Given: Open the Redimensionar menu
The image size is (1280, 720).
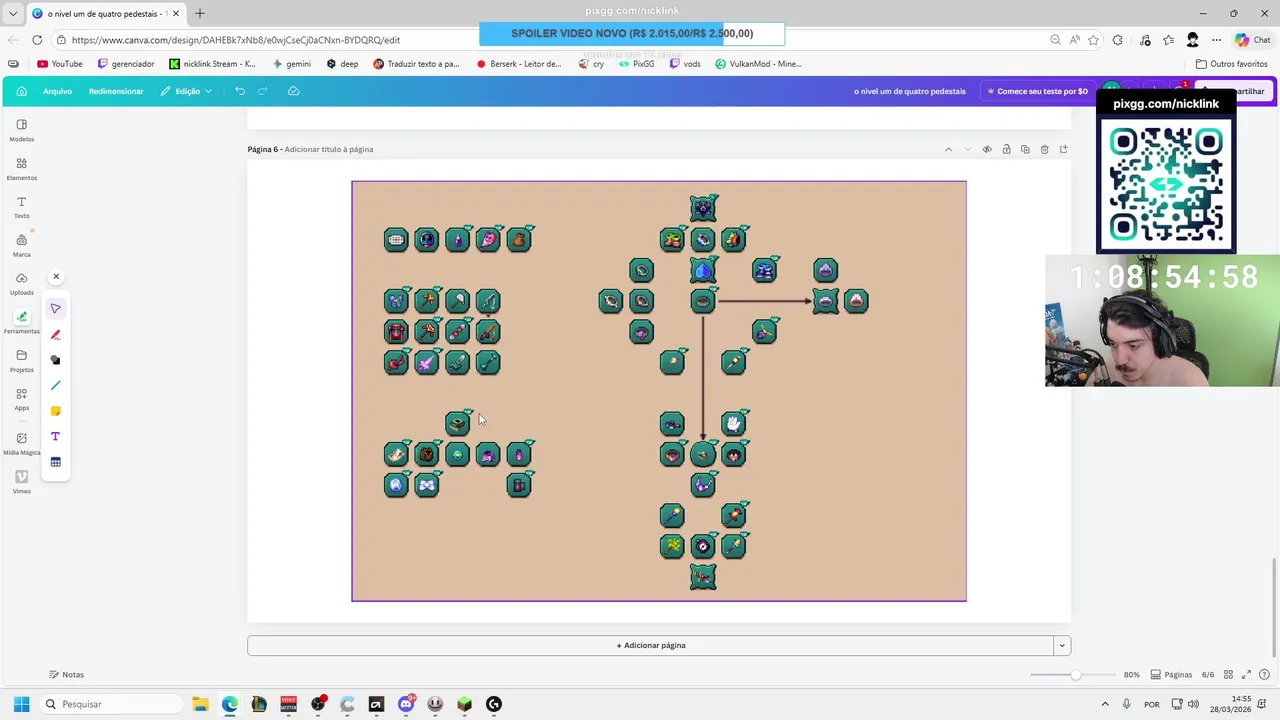Looking at the screenshot, I should 116,91.
